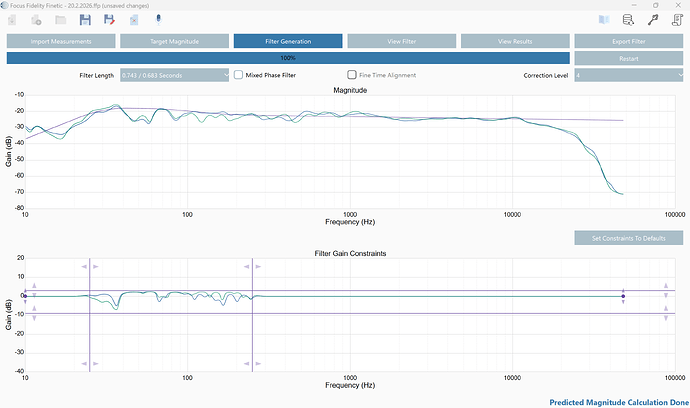Click top left-pointing arrow of upper frequency limit line

tap(246, 267)
